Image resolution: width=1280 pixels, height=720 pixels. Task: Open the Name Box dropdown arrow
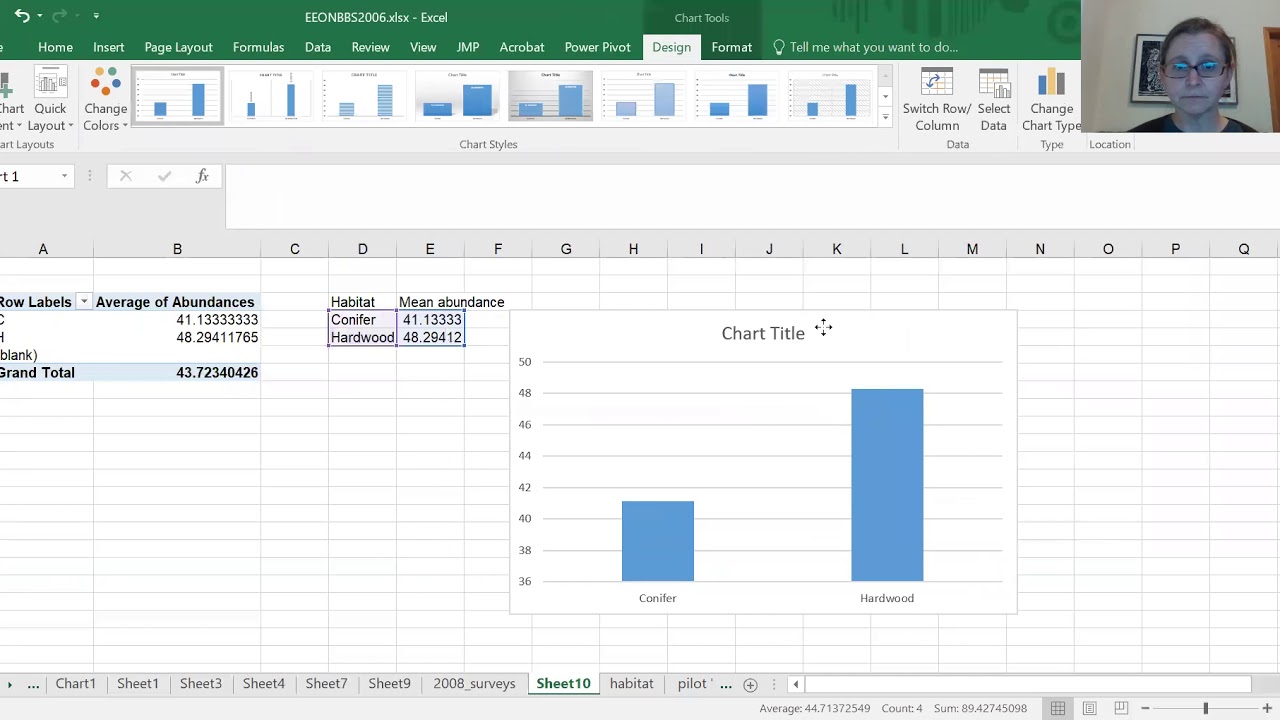point(64,176)
